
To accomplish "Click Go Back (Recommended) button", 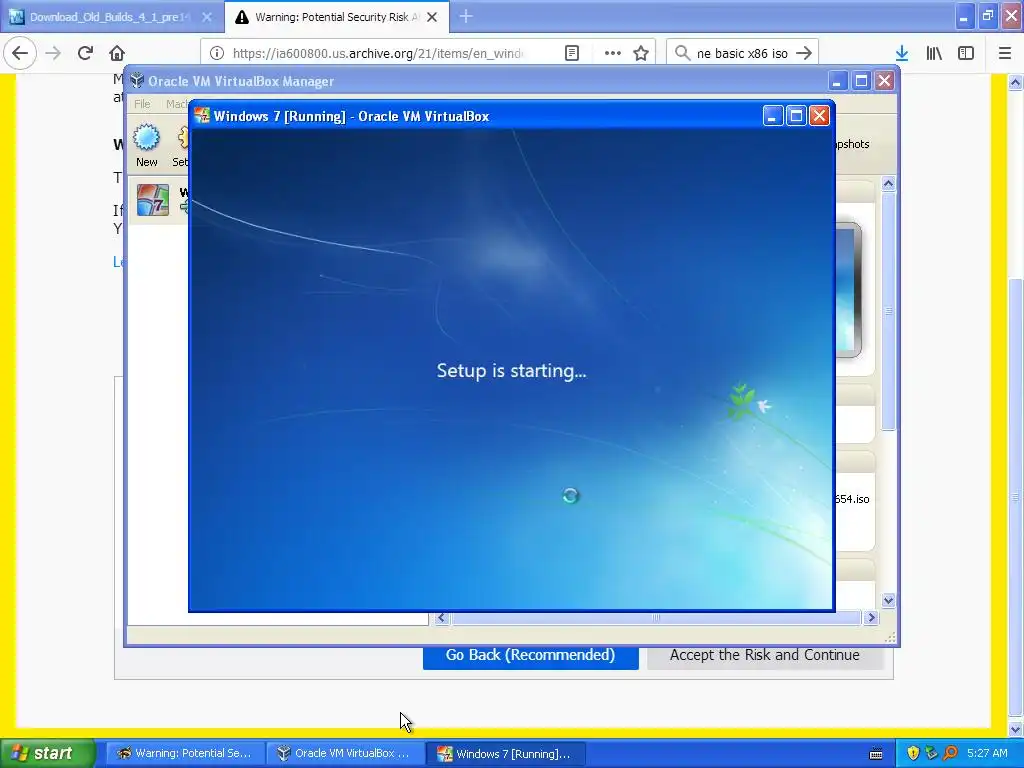I will tap(530, 655).
